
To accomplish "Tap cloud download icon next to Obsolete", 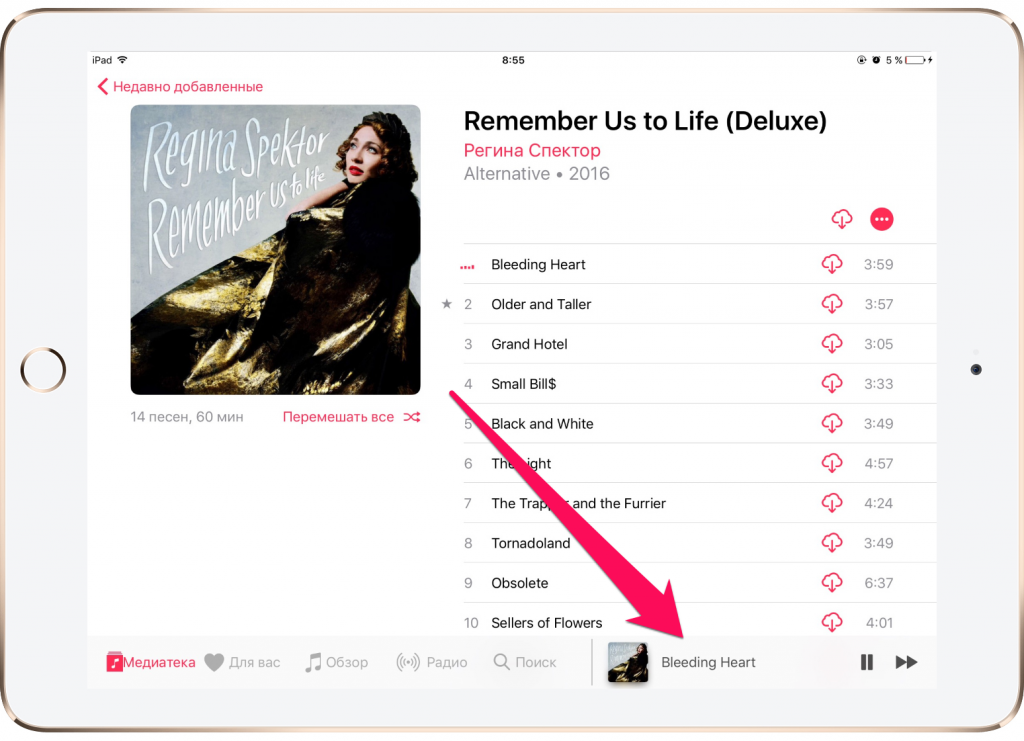I will pyautogui.click(x=832, y=582).
